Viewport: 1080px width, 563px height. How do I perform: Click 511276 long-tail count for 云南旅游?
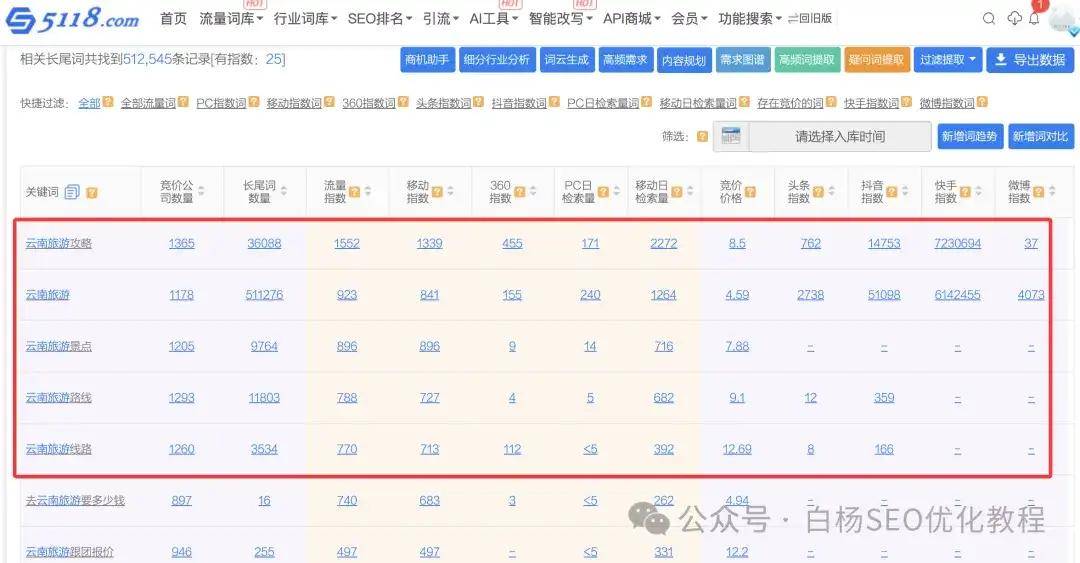click(264, 295)
